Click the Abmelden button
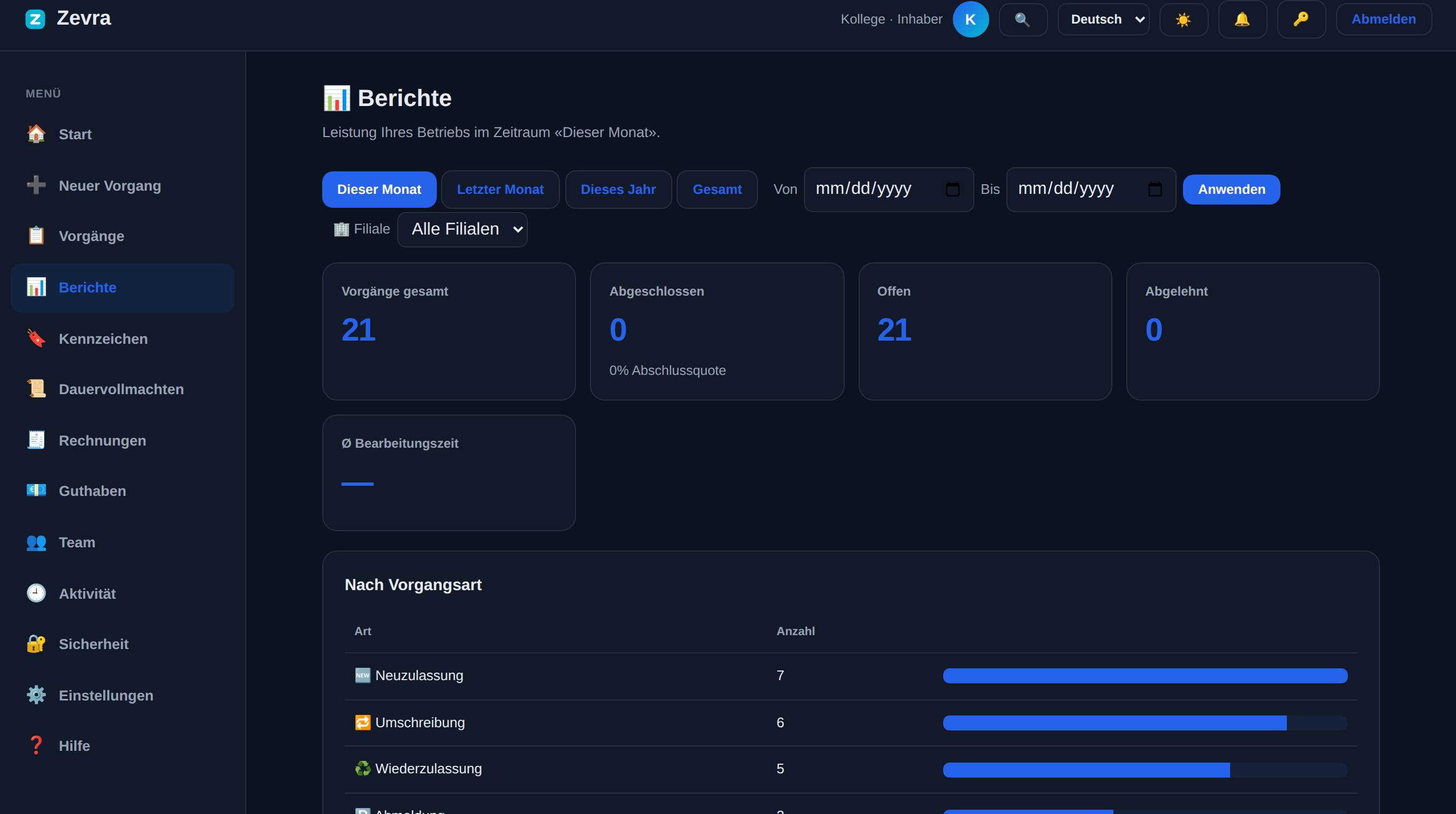Image resolution: width=1456 pixels, height=814 pixels. [1384, 20]
